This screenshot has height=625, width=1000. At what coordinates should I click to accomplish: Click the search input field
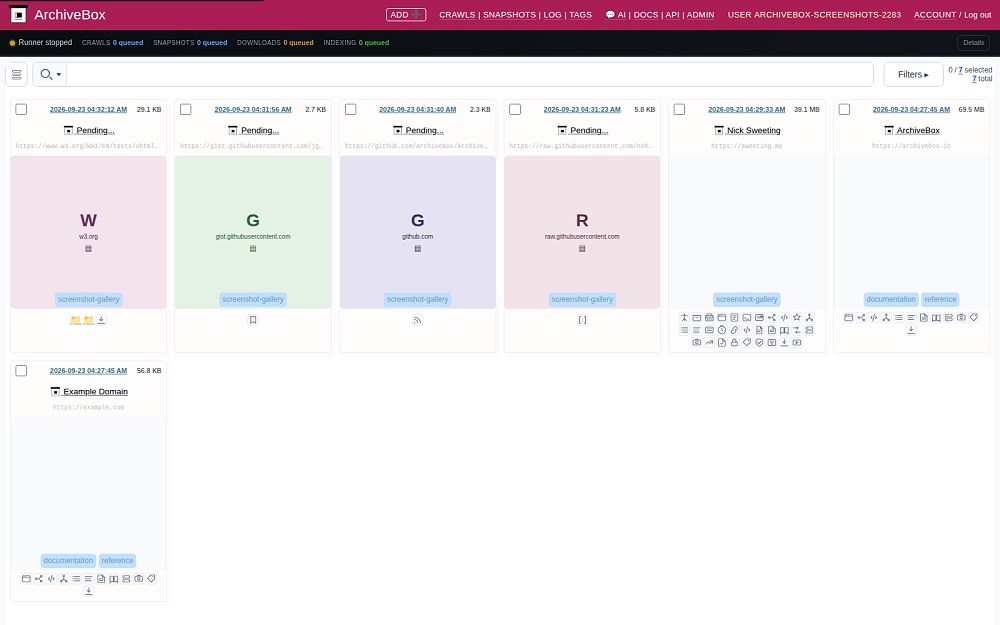coord(469,75)
